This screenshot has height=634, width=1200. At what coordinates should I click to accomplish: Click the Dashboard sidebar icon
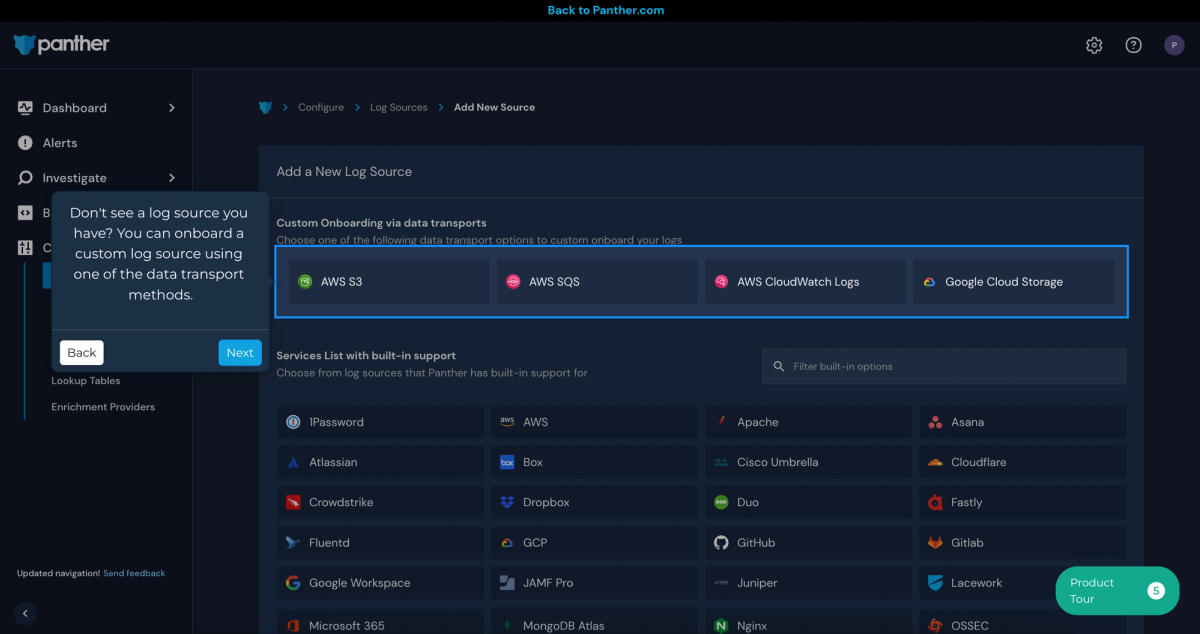coord(25,108)
